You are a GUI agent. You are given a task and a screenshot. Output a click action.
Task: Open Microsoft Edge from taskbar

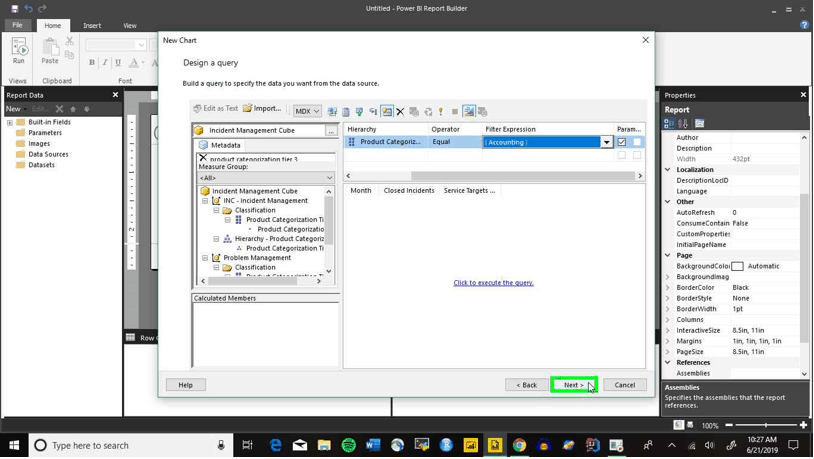coord(275,445)
